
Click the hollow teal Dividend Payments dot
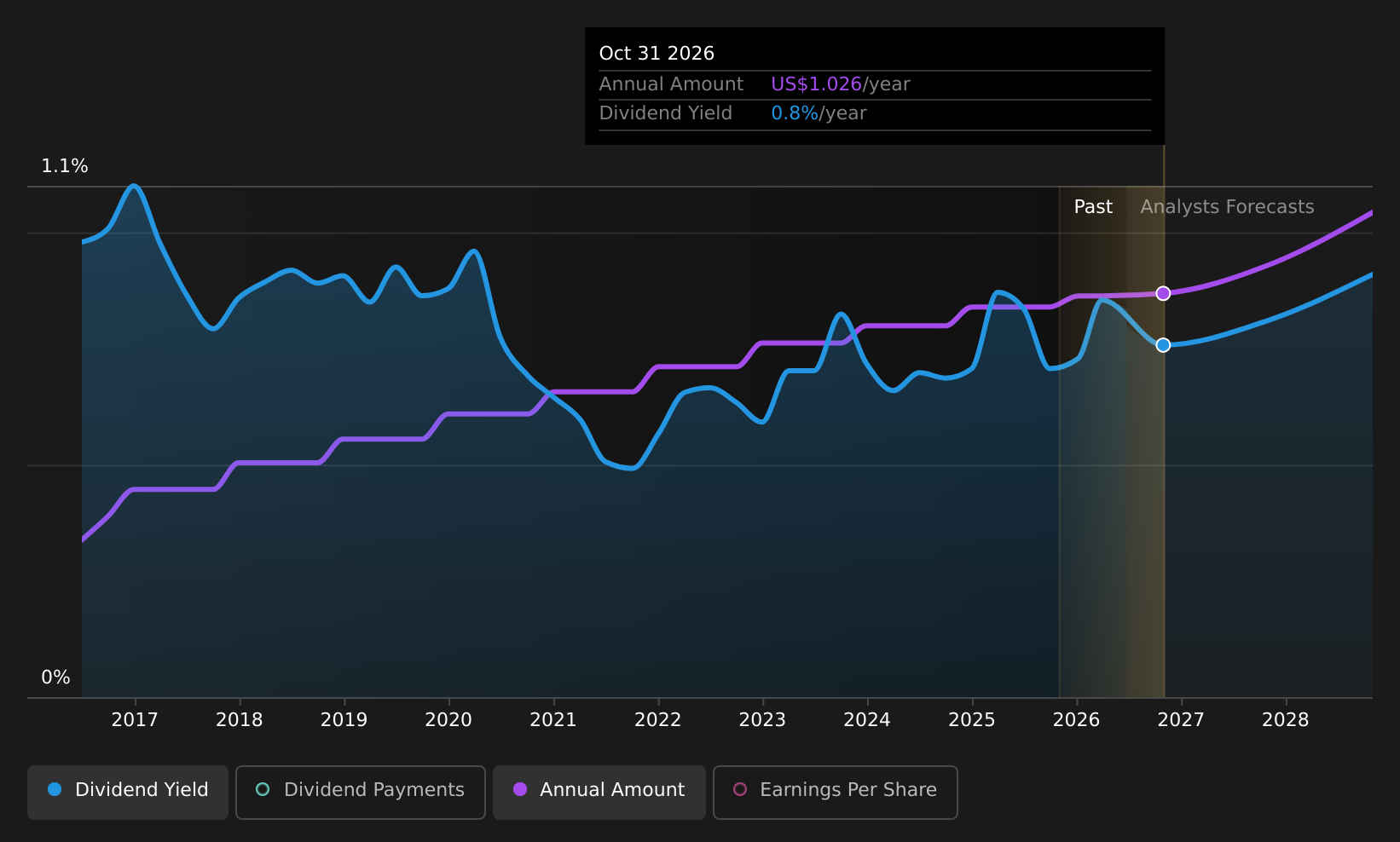pyautogui.click(x=263, y=790)
